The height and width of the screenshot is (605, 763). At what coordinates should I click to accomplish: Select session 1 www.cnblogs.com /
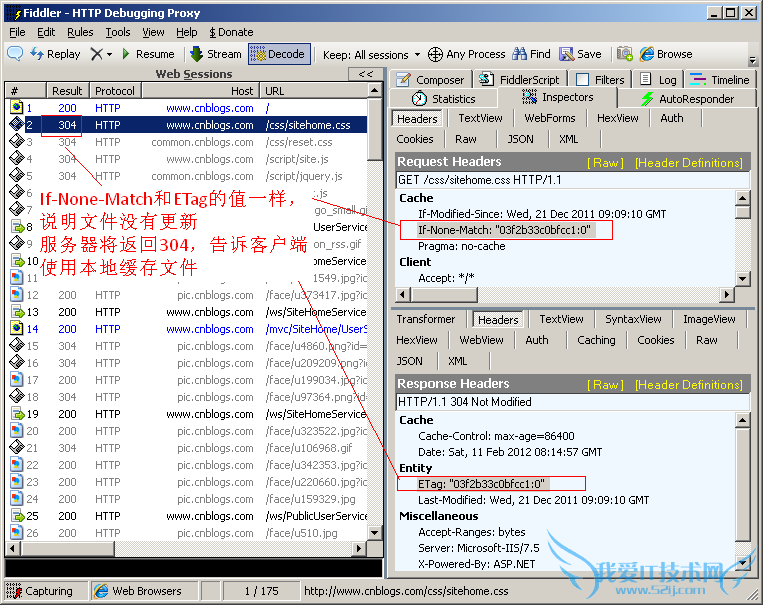pyautogui.click(x=188, y=108)
